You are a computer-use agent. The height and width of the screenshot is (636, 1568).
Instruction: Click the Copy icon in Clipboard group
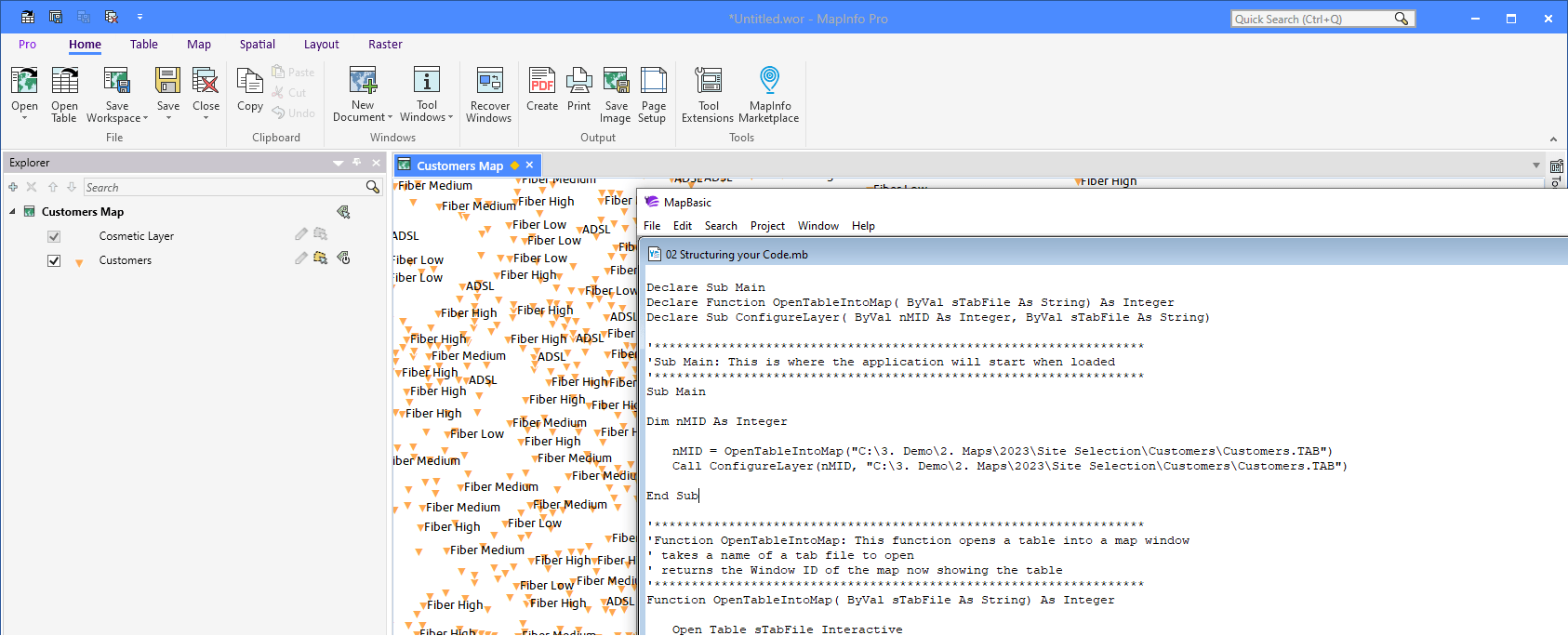point(250,81)
